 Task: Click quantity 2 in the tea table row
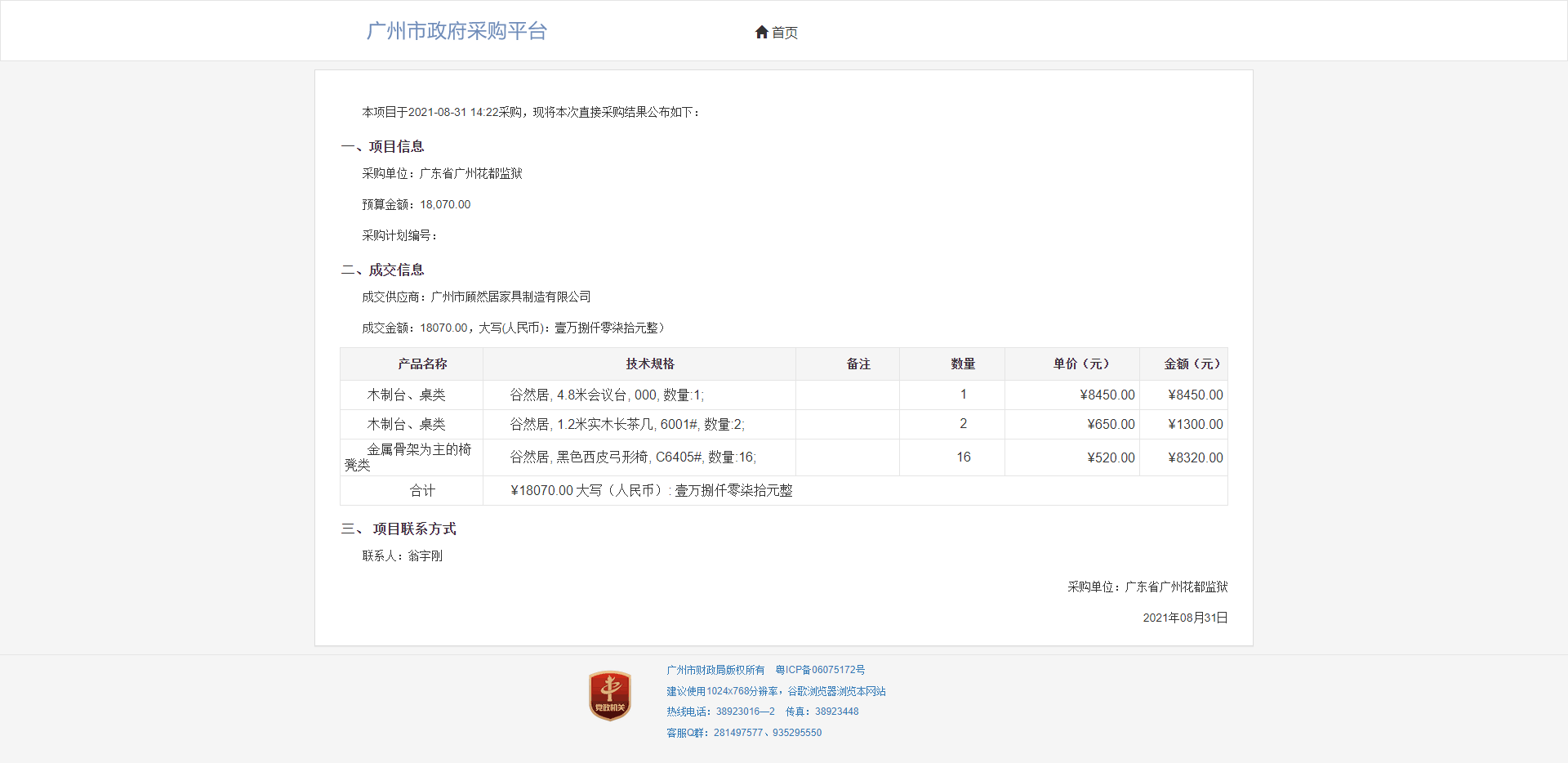[x=952, y=424]
